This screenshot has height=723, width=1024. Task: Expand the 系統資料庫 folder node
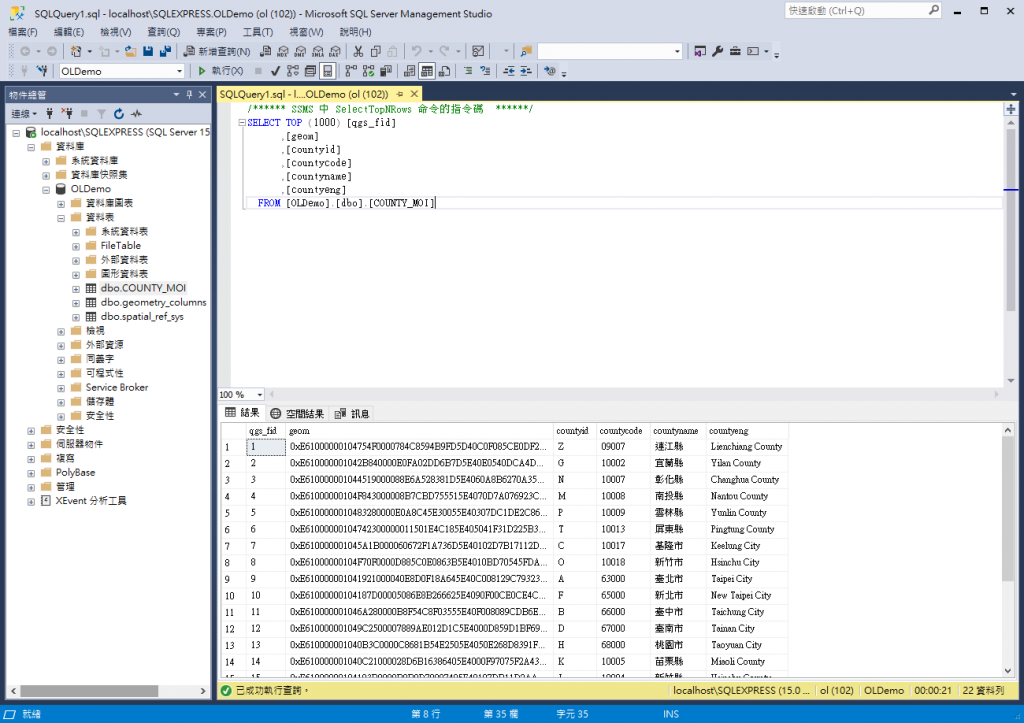[x=46, y=161]
